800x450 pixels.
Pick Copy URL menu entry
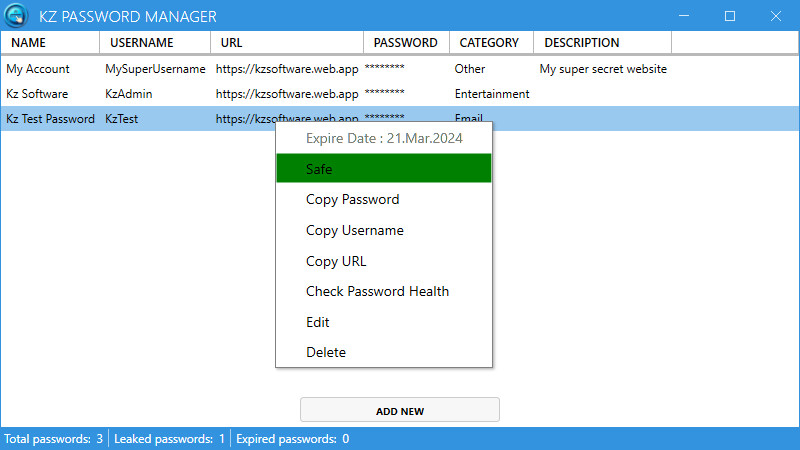[336, 261]
